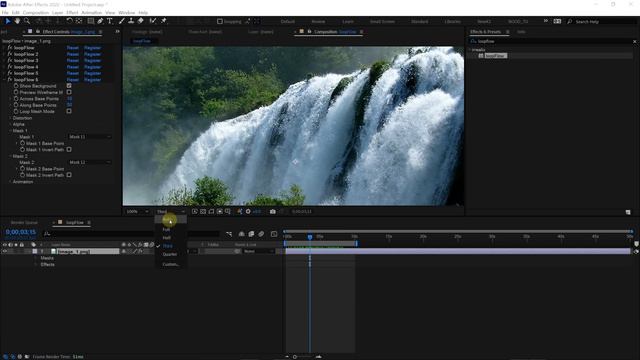Click Reset for loopFlow 5

(x=73, y=73)
